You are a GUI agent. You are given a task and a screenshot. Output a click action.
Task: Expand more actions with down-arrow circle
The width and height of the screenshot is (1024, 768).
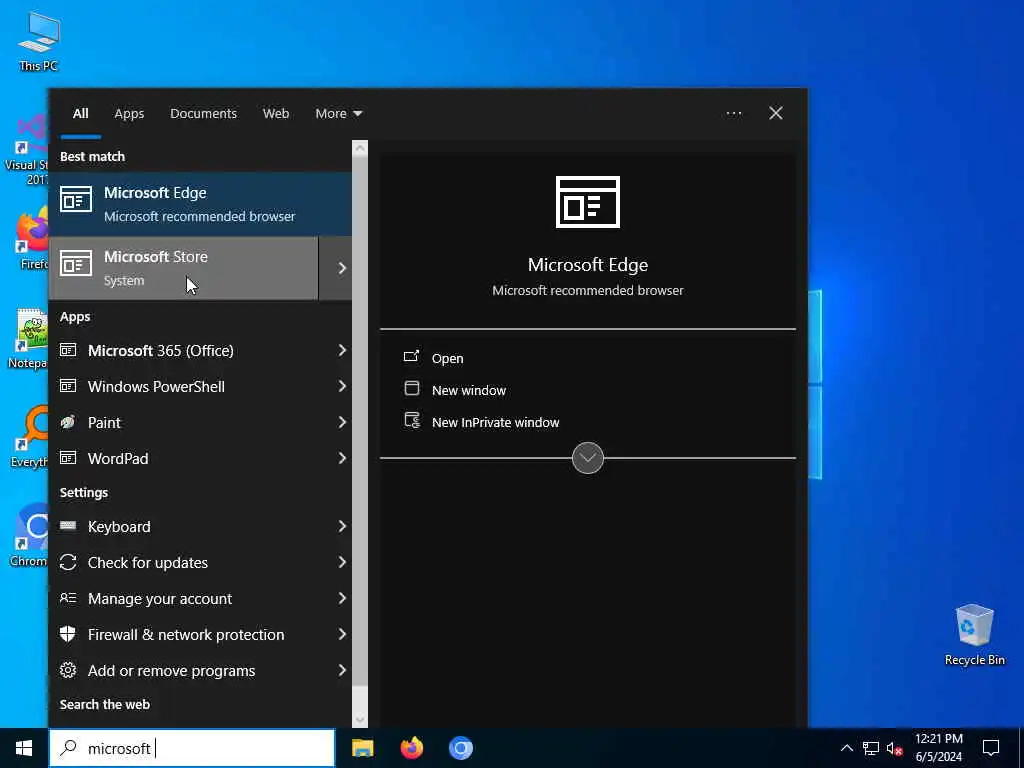[x=588, y=458]
